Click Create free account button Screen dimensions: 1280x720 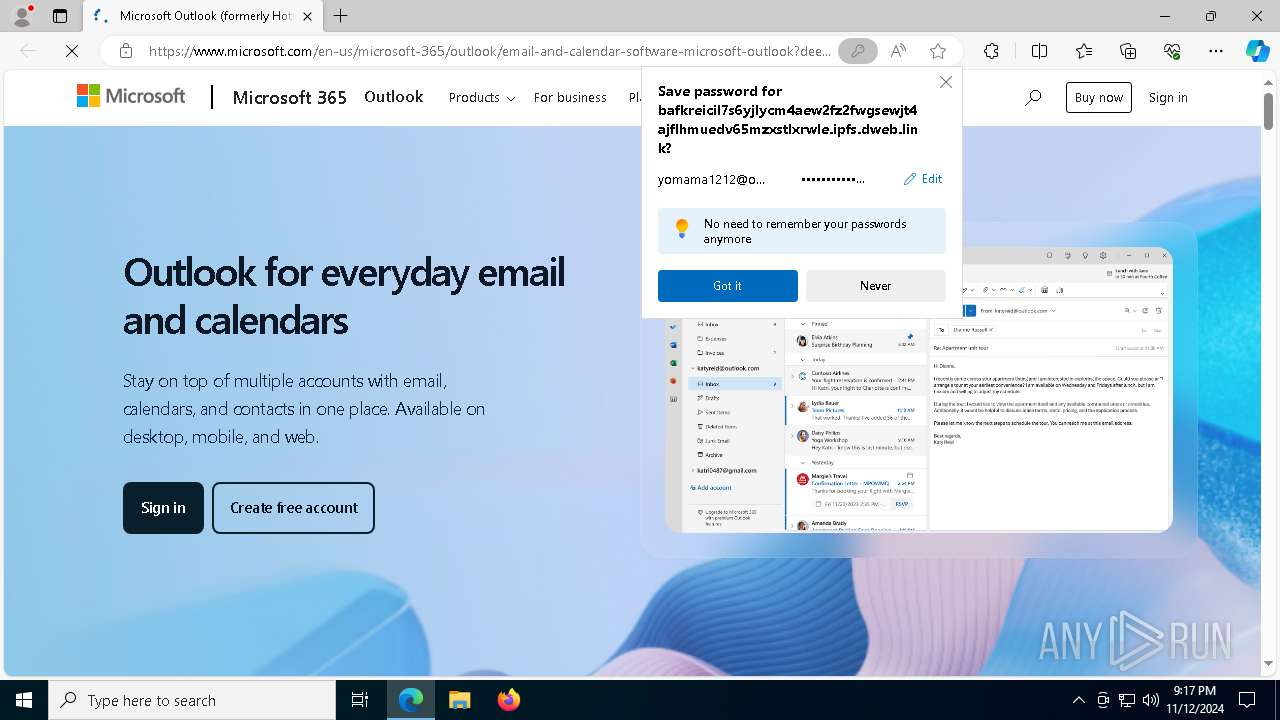pyautogui.click(x=293, y=508)
